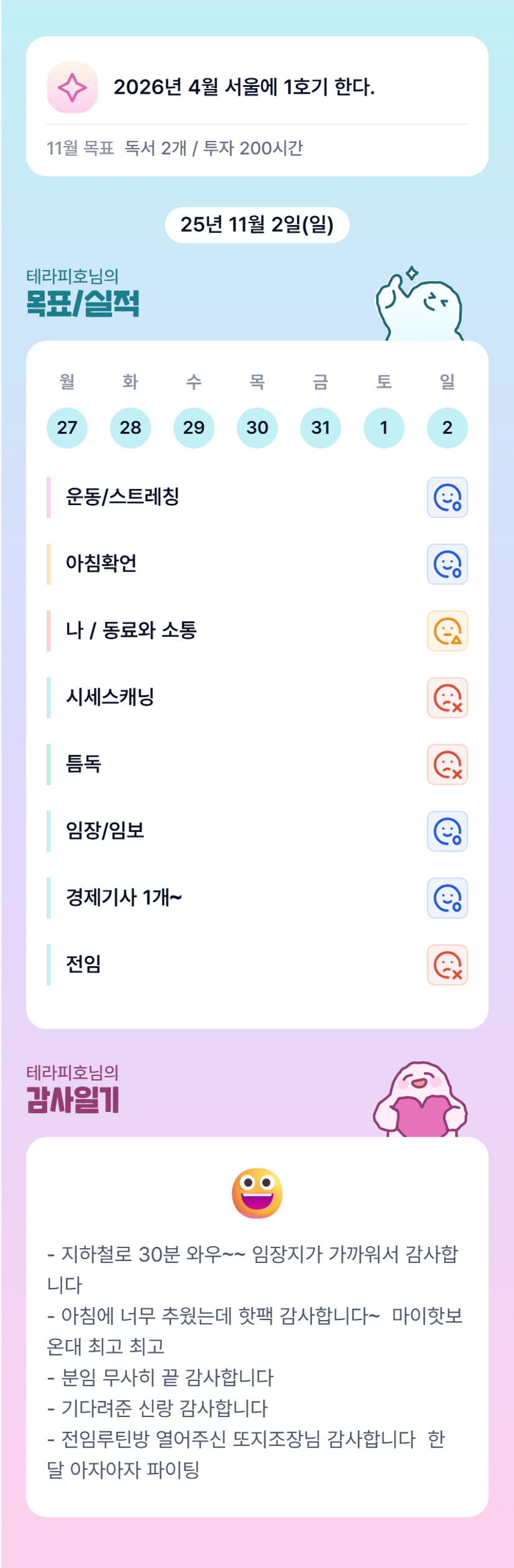Click orange triangle face for 나 / 동료와 소통
Image resolution: width=514 pixels, height=1568 pixels.
(447, 631)
